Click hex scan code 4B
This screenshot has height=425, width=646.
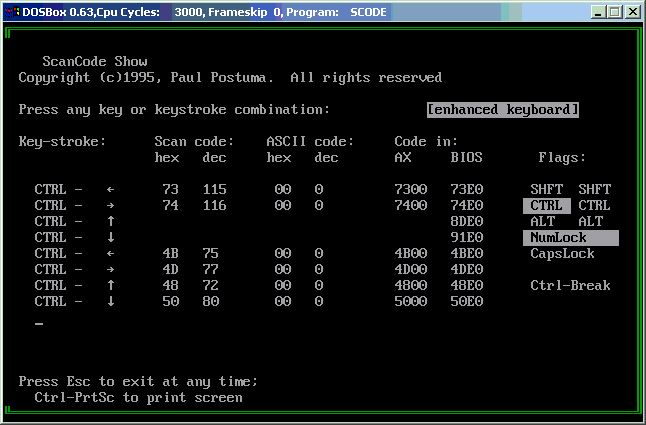(x=171, y=254)
